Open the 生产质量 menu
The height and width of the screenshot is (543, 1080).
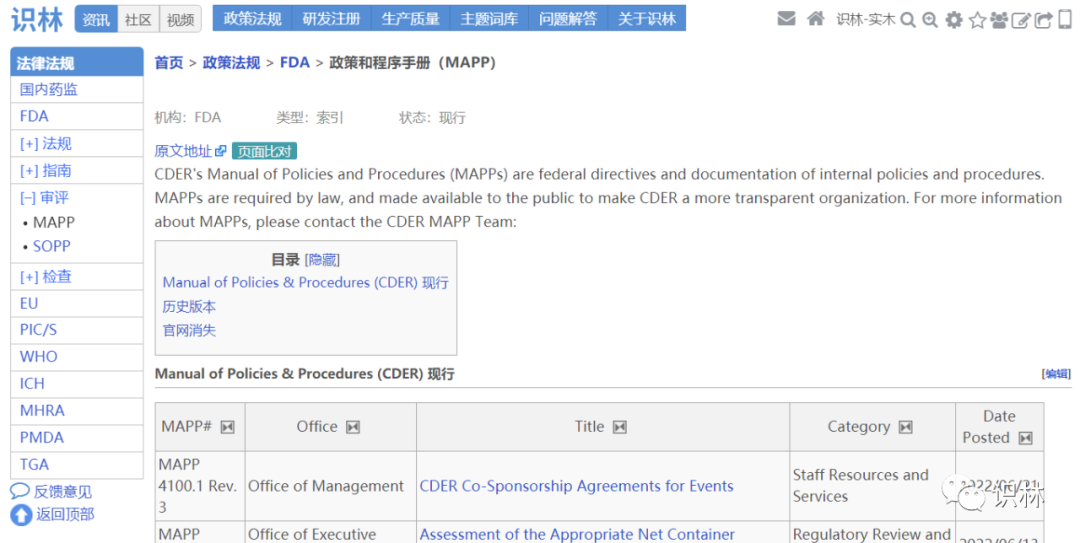tap(411, 19)
